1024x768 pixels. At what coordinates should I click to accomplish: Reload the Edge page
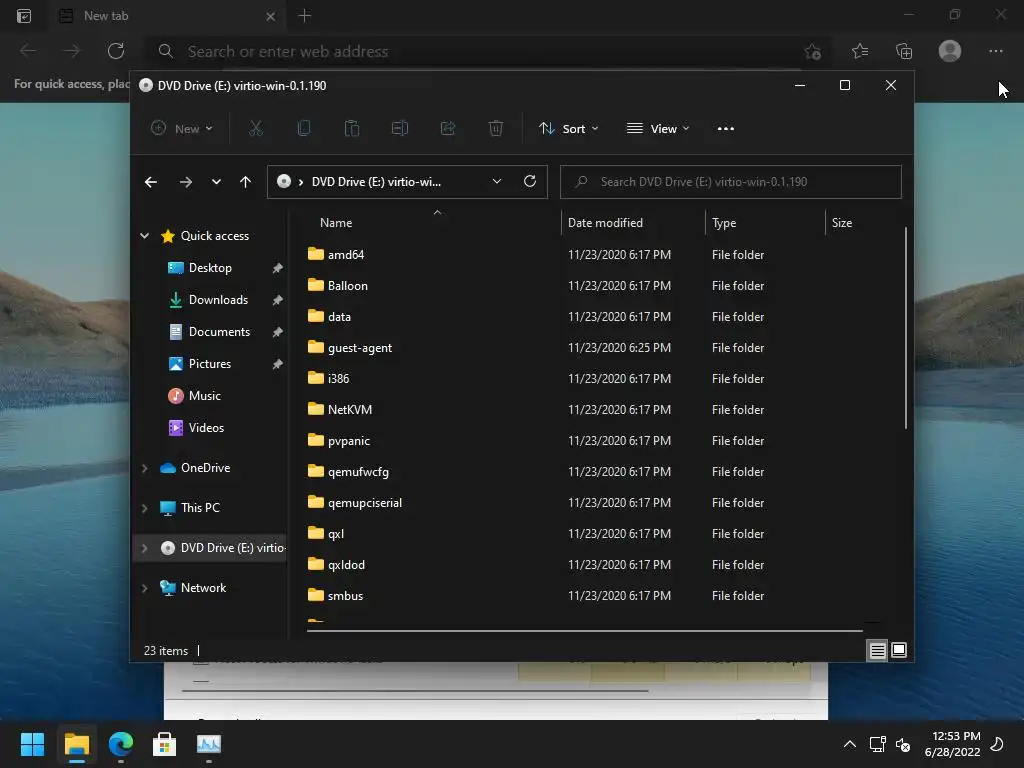click(116, 51)
